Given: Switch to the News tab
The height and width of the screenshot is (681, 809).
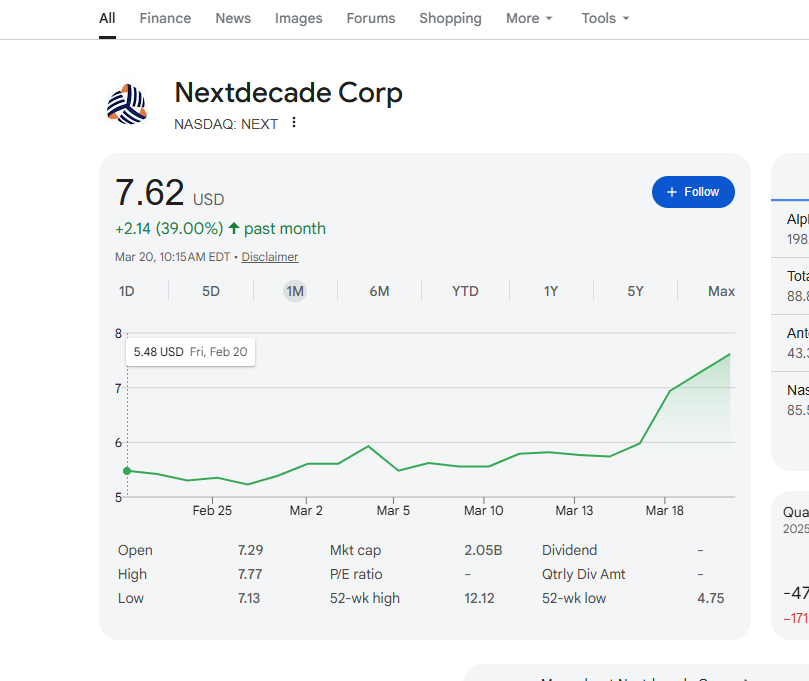Looking at the screenshot, I should point(233,18).
